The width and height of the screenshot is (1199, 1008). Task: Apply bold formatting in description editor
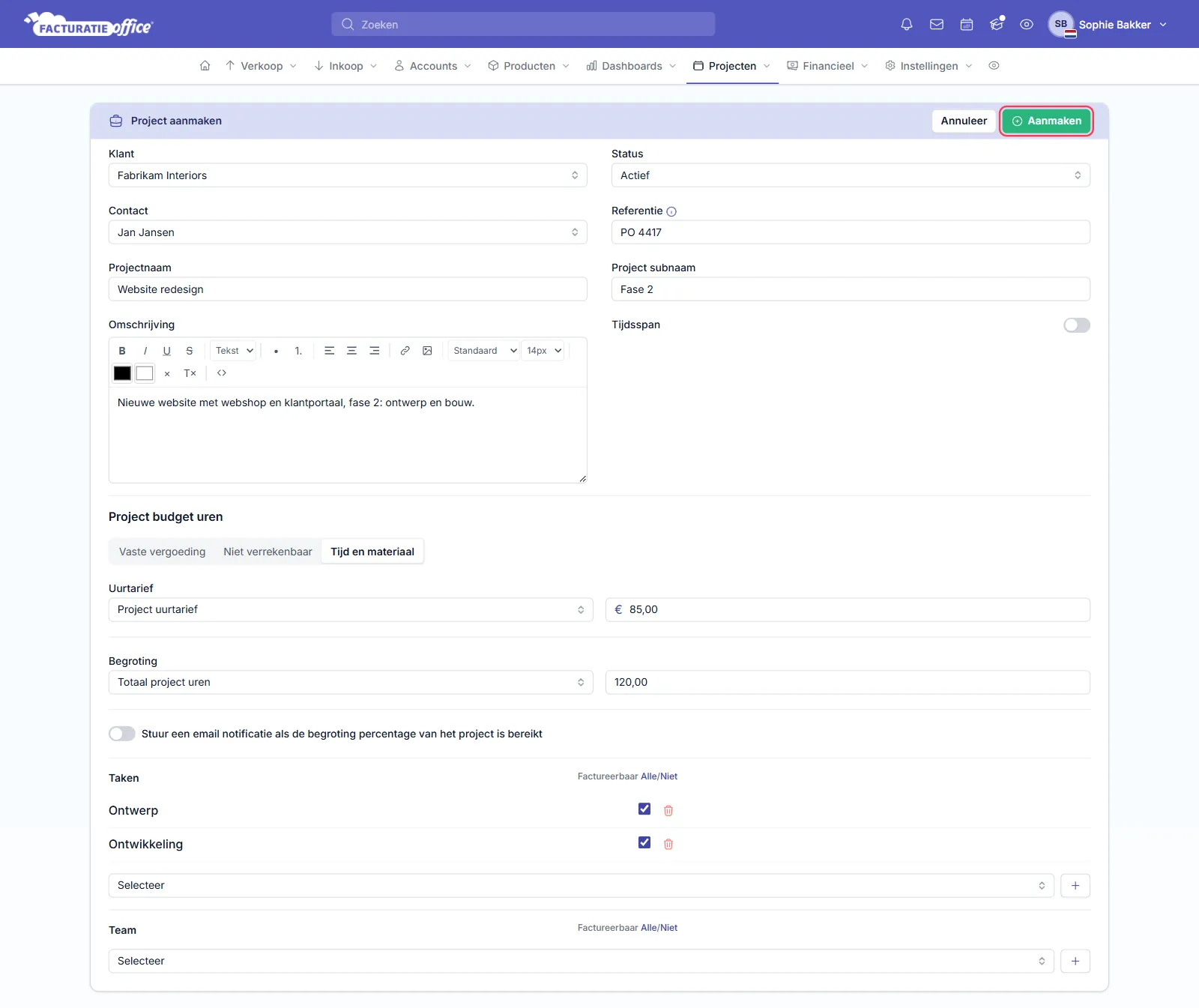122,351
